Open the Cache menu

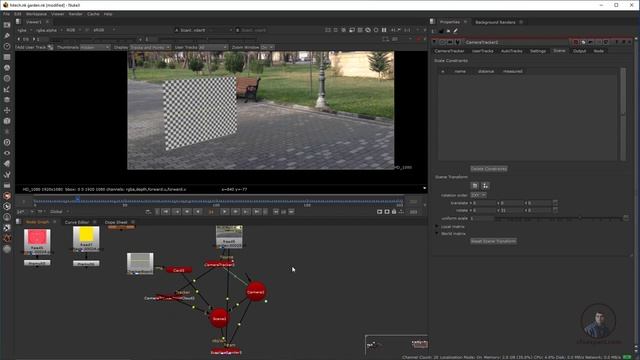click(93, 14)
